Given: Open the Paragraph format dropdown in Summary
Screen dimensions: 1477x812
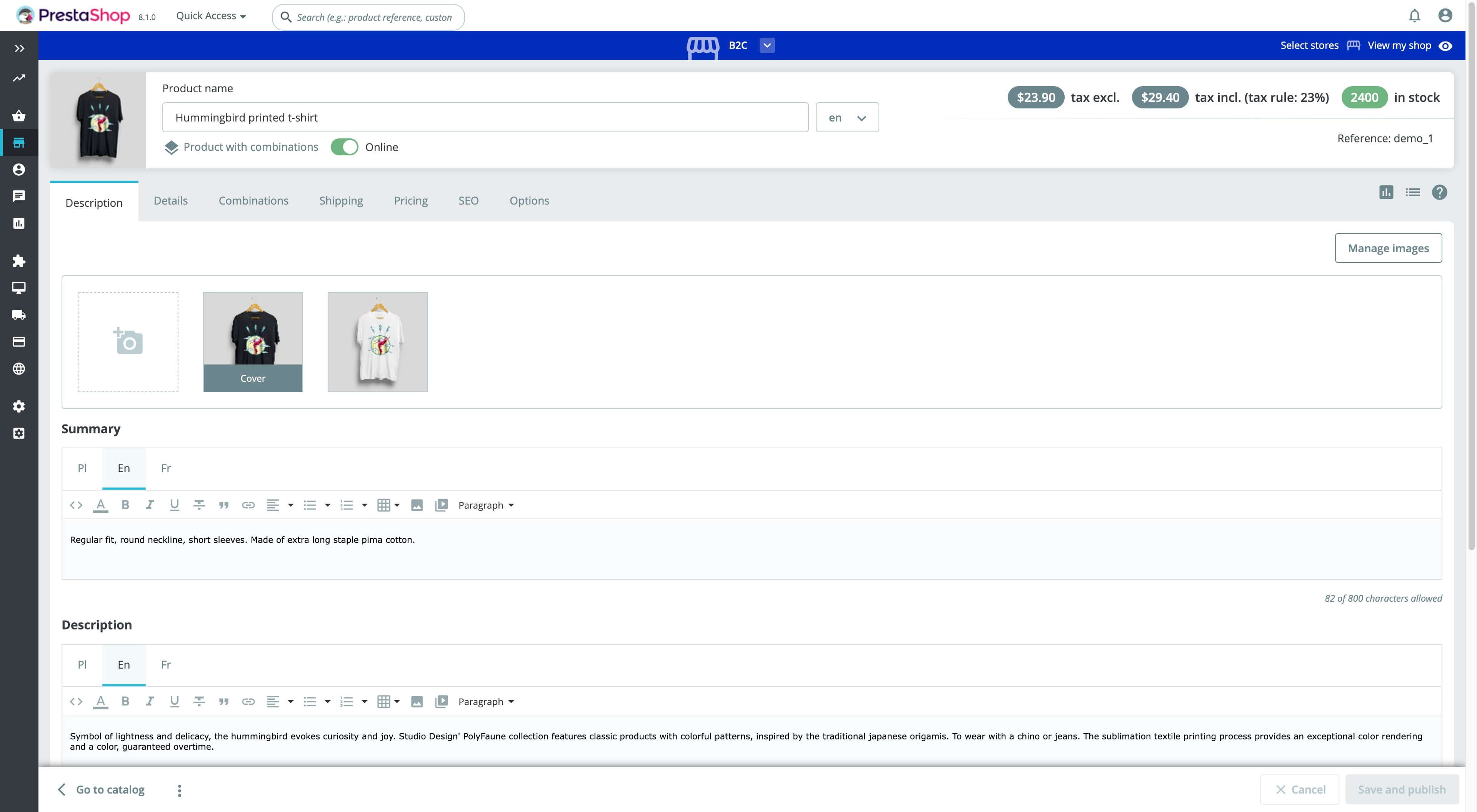Looking at the screenshot, I should (x=486, y=505).
